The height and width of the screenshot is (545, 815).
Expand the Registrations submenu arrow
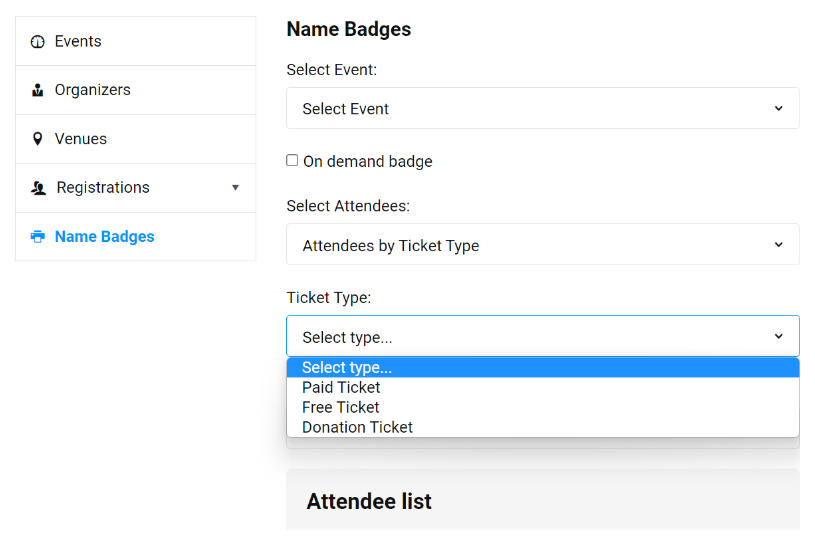click(235, 188)
